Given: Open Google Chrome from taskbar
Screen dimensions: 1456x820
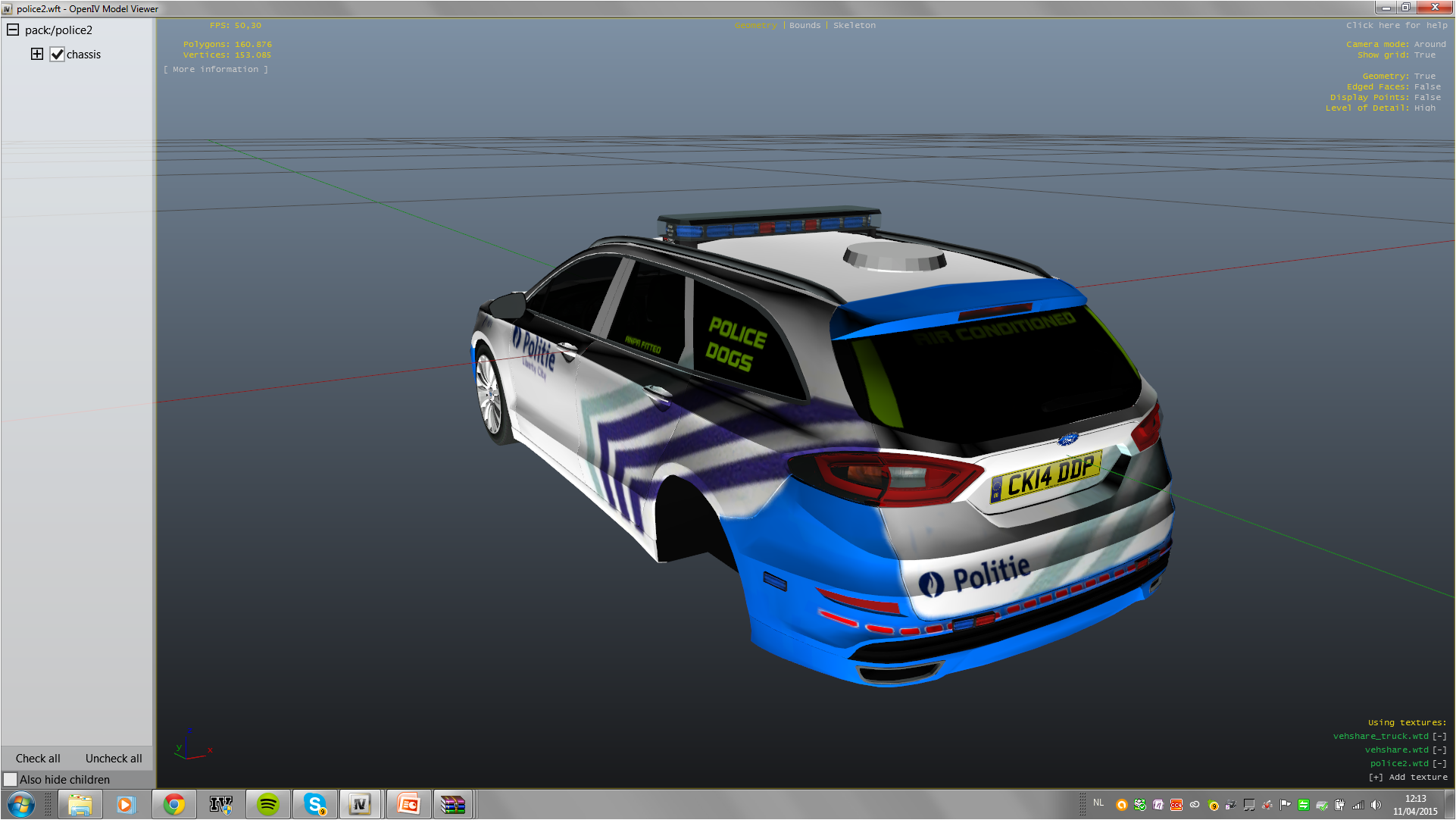Looking at the screenshot, I should click(x=173, y=804).
